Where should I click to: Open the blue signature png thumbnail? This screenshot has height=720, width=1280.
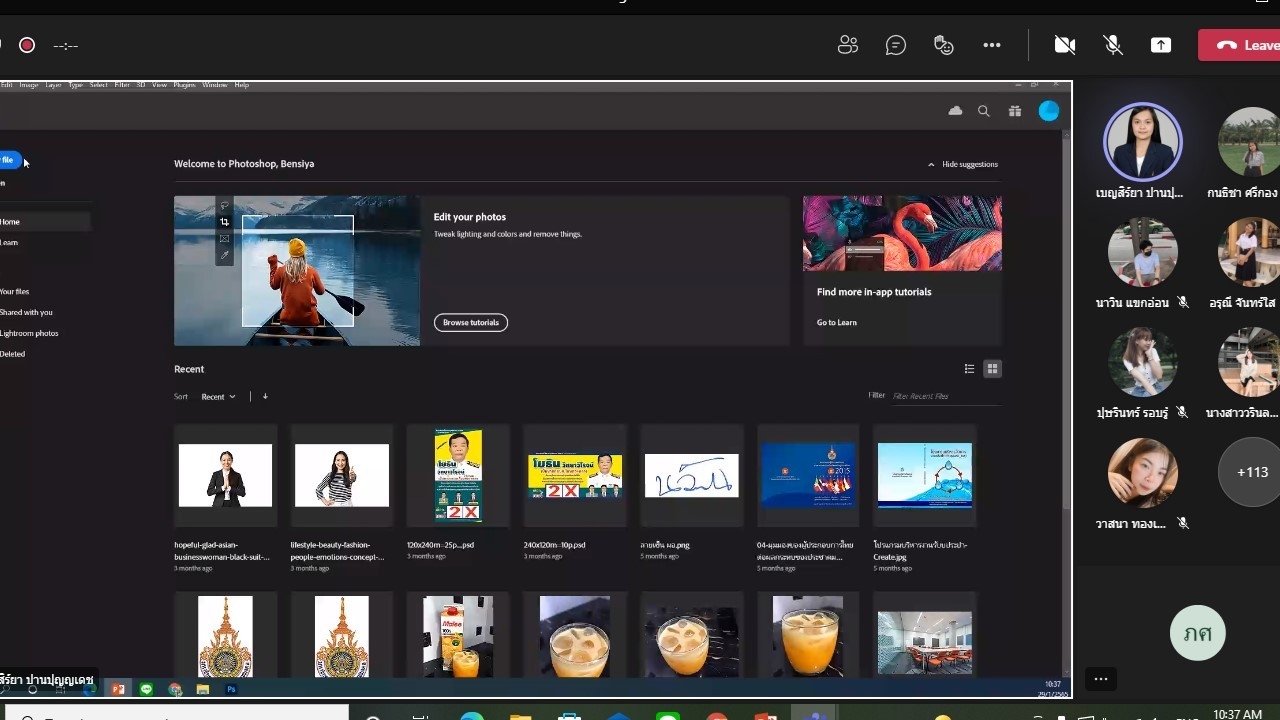[692, 476]
